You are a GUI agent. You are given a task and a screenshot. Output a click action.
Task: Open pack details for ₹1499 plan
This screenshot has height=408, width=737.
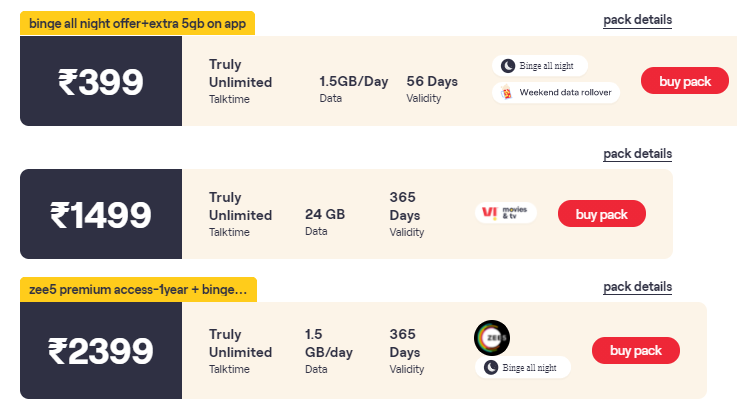[637, 154]
